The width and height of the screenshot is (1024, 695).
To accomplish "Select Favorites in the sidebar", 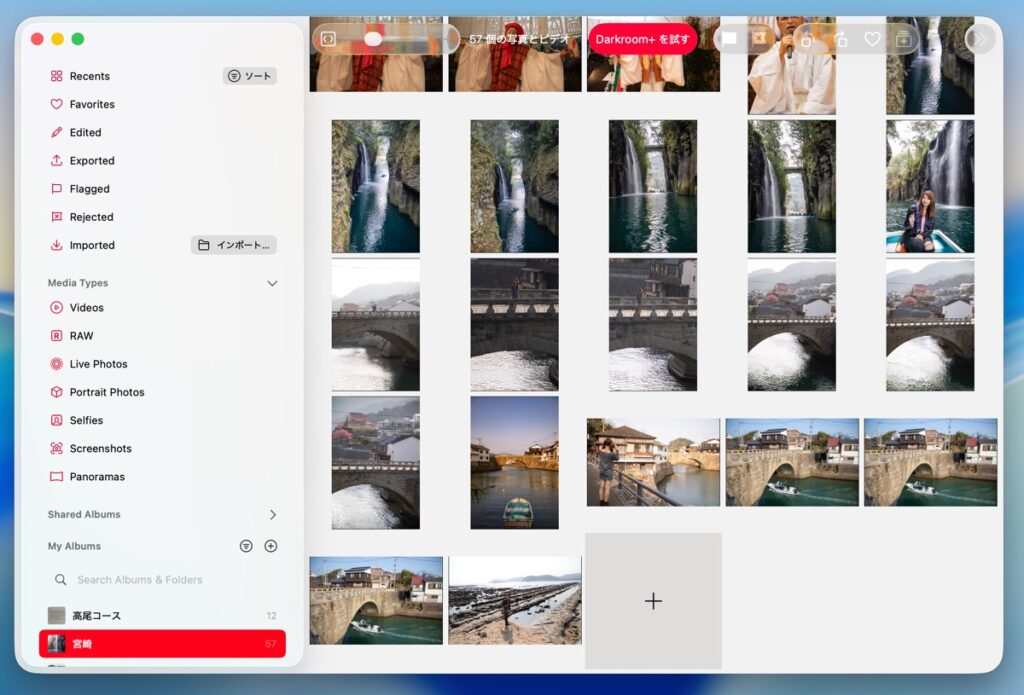I will coord(92,104).
